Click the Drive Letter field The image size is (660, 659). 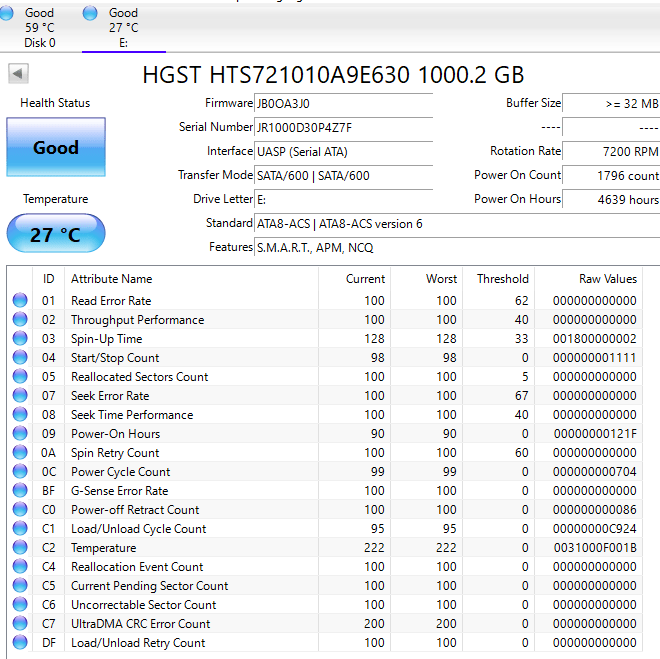click(343, 199)
